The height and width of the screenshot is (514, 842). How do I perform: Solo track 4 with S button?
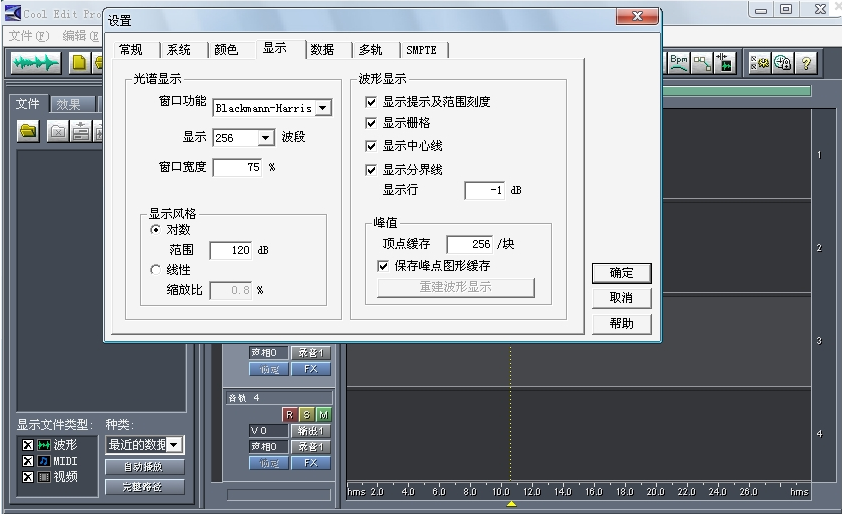click(307, 415)
